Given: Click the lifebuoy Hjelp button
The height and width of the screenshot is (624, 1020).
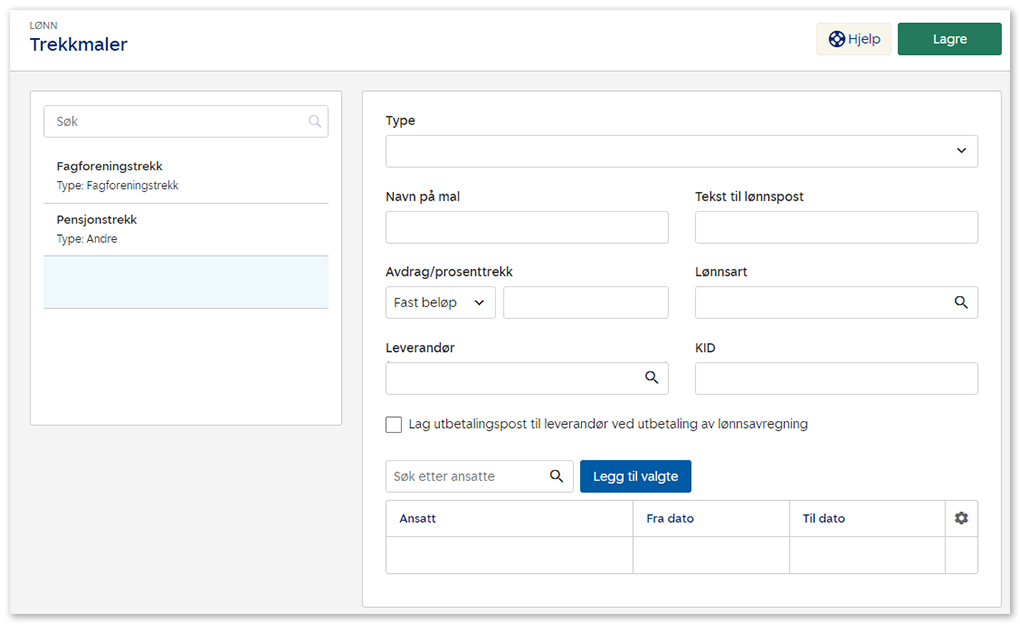Looking at the screenshot, I should pyautogui.click(x=853, y=39).
